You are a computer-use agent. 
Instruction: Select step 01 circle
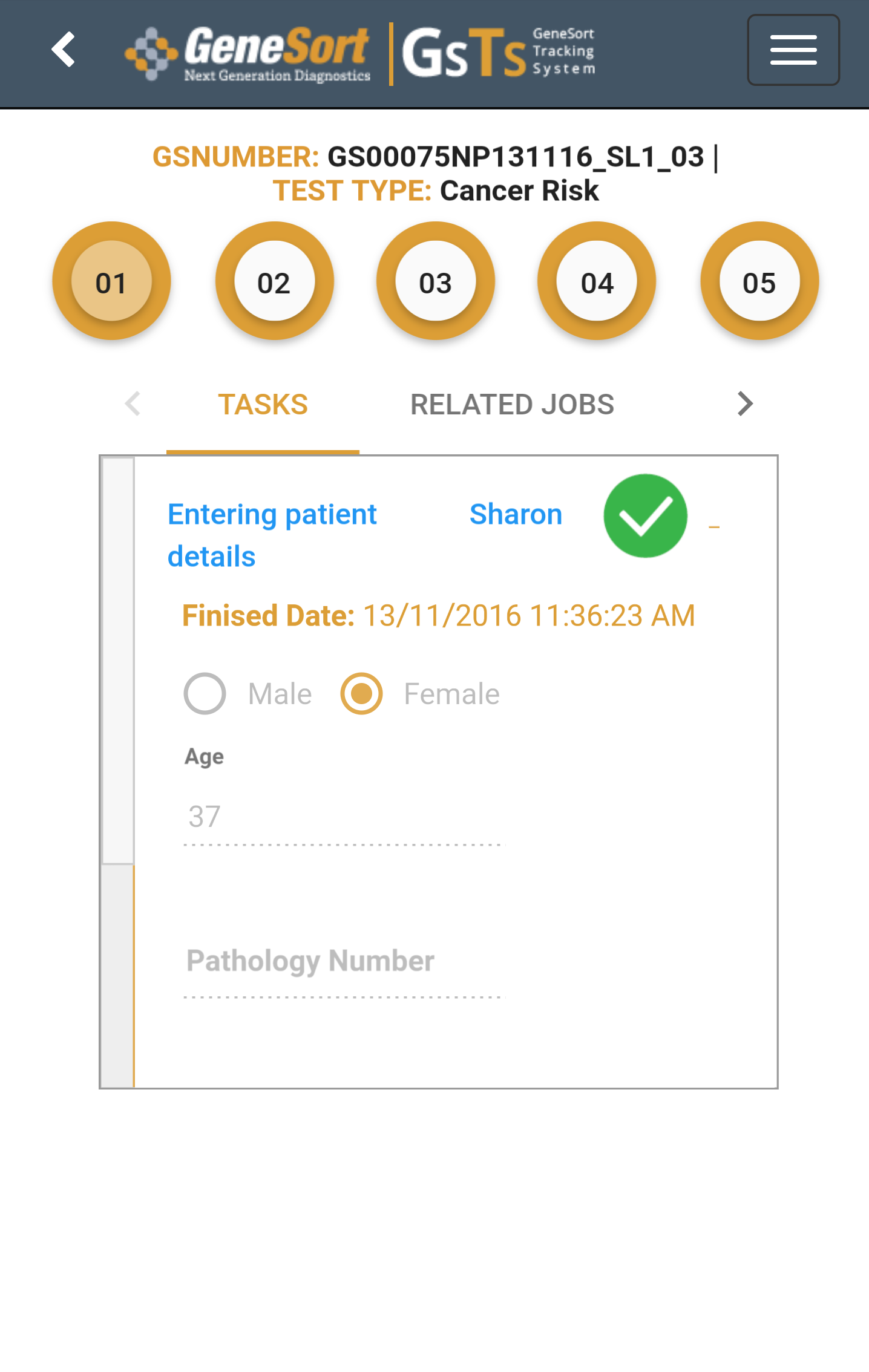[x=111, y=281]
